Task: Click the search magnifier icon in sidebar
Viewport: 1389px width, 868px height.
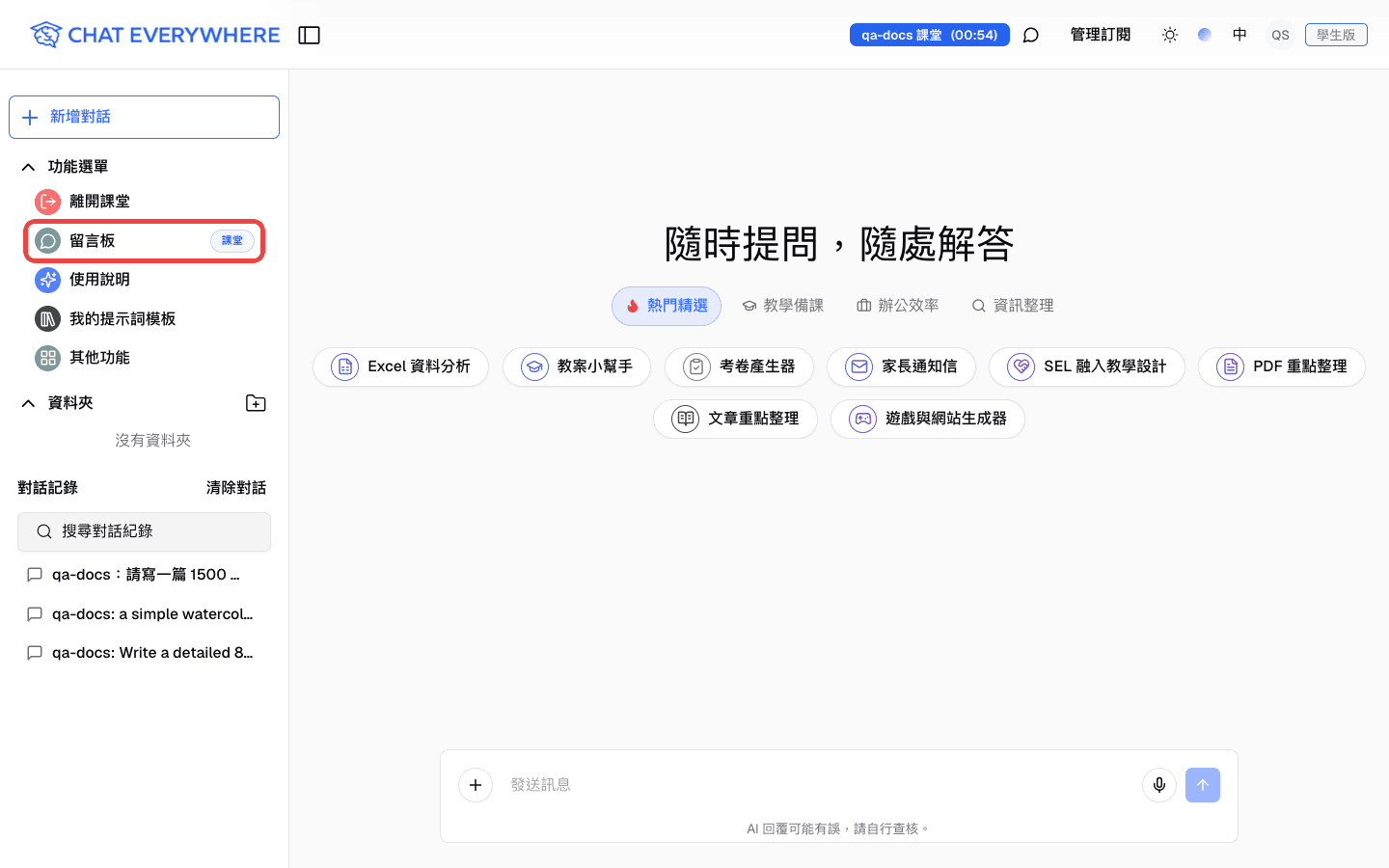Action: pos(44,531)
